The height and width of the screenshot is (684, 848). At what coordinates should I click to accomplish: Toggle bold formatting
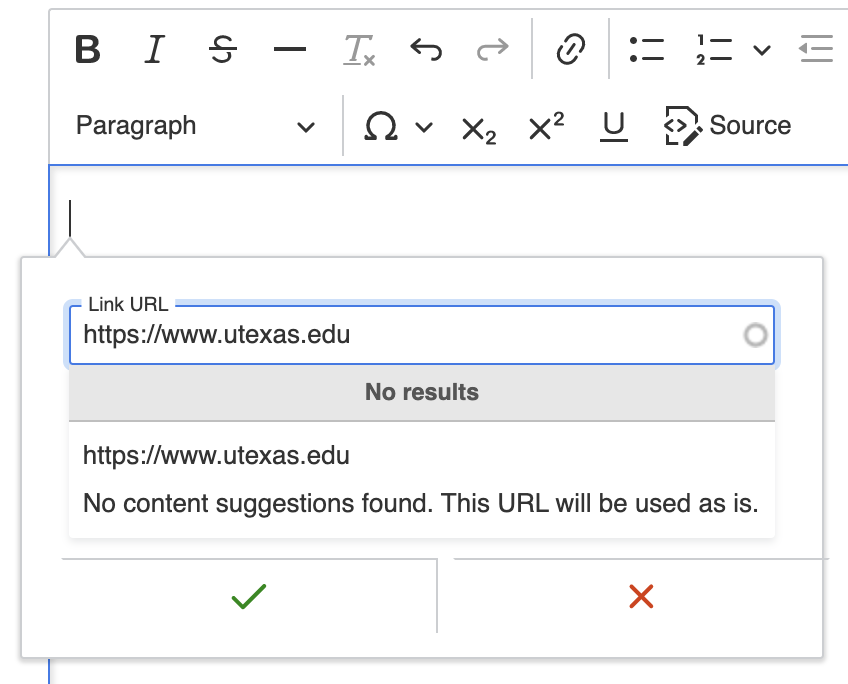point(88,49)
